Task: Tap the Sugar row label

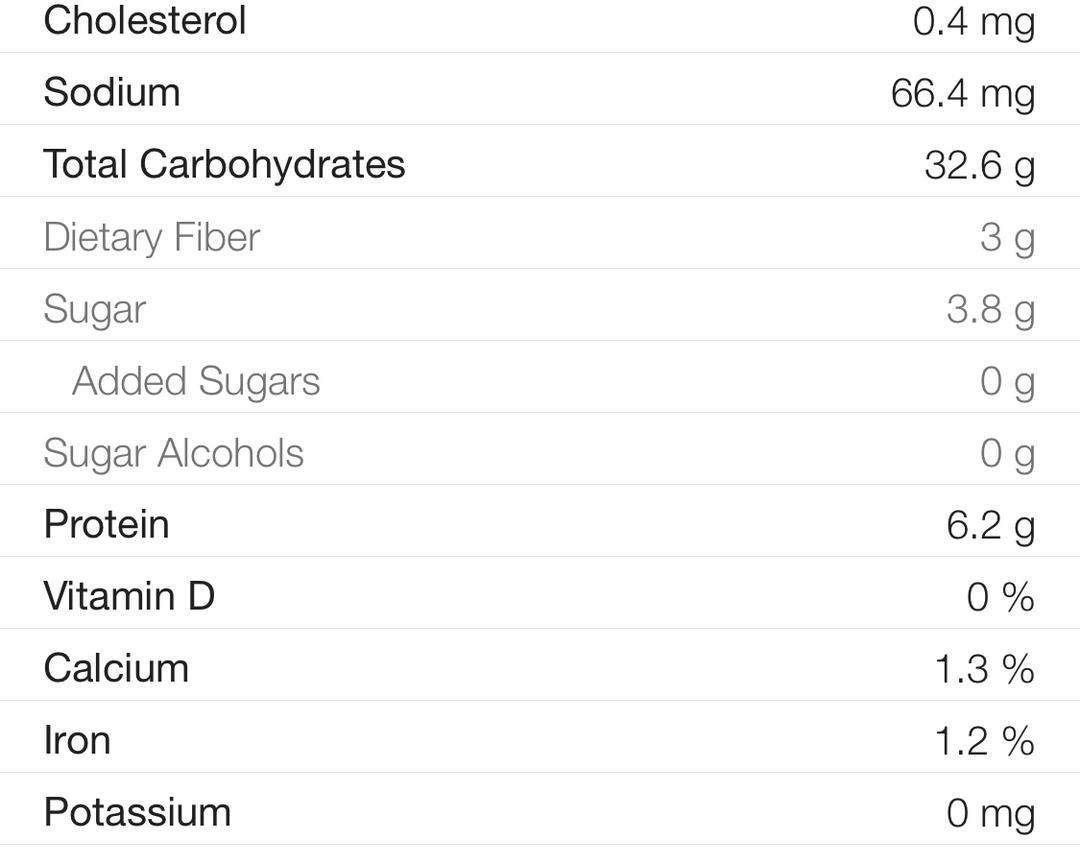Action: 95,309
